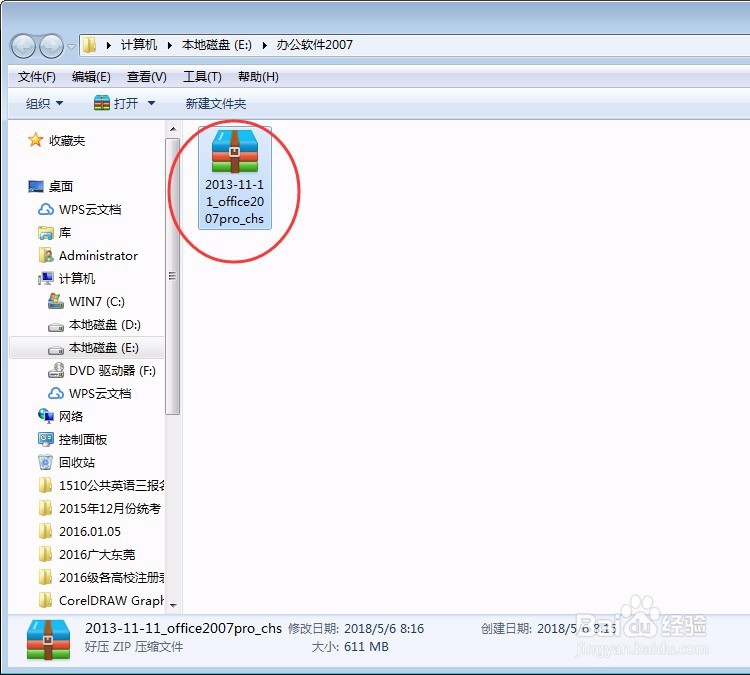Viewport: 750px width, 675px height.
Task: Click the 桌面 desktop icon
Action: [x=36, y=187]
